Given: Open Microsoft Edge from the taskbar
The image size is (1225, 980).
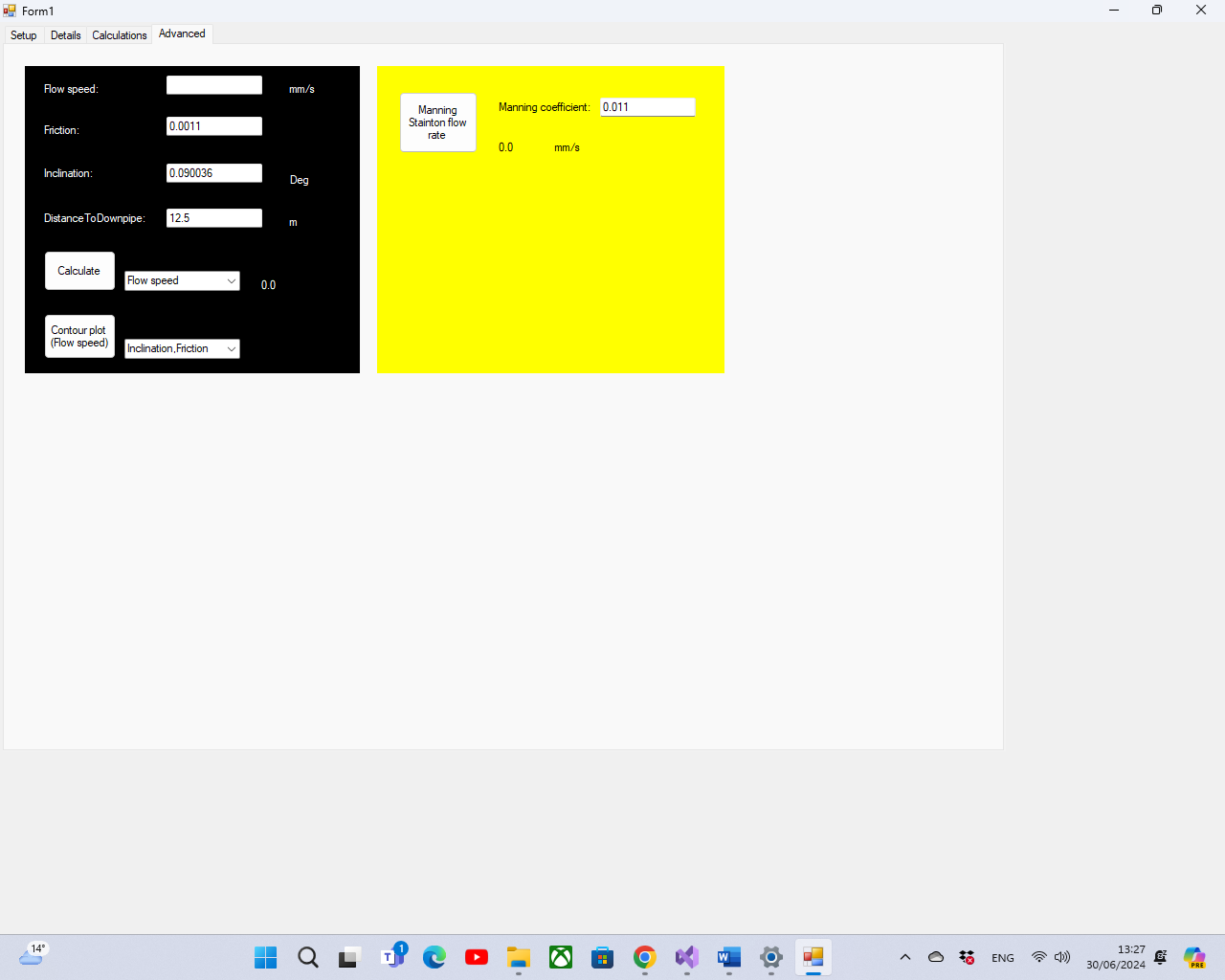Looking at the screenshot, I should click(434, 957).
